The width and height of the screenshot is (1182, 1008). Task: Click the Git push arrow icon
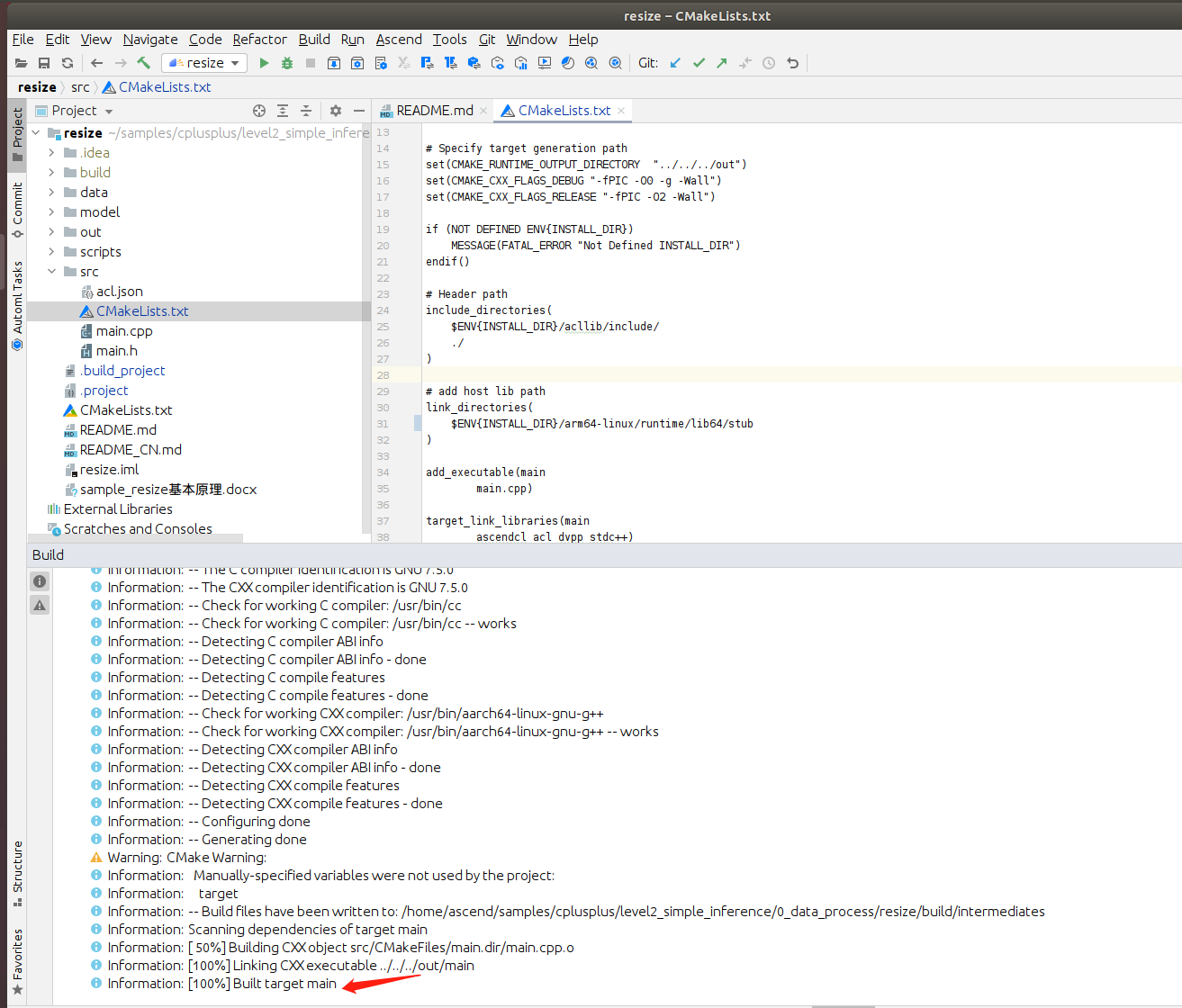point(722,63)
